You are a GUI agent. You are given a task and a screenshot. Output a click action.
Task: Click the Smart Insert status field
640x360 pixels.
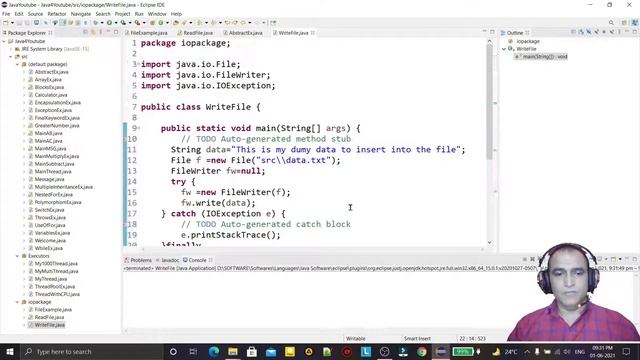pos(417,338)
